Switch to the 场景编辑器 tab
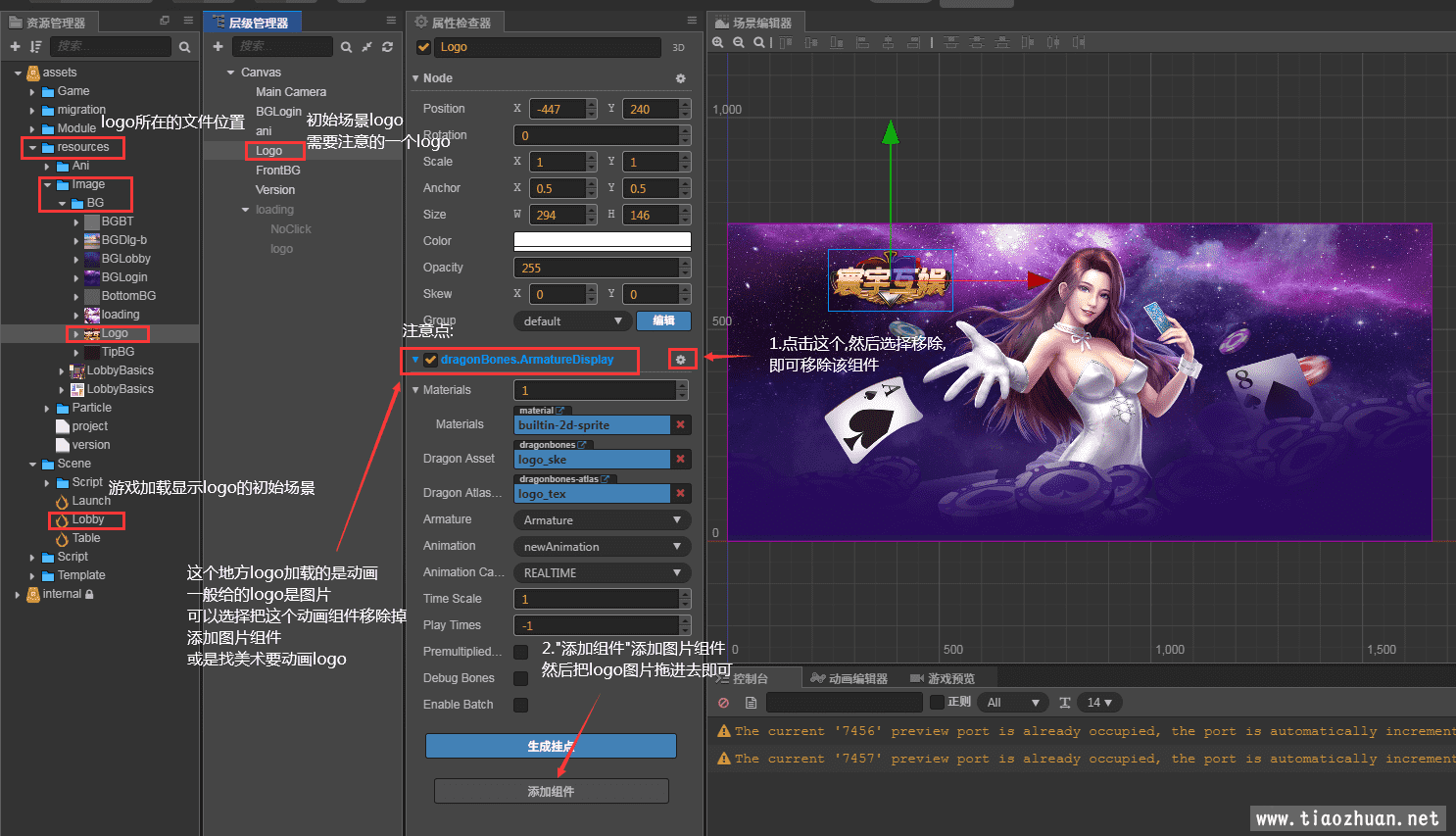This screenshot has width=1456, height=836. (x=754, y=22)
